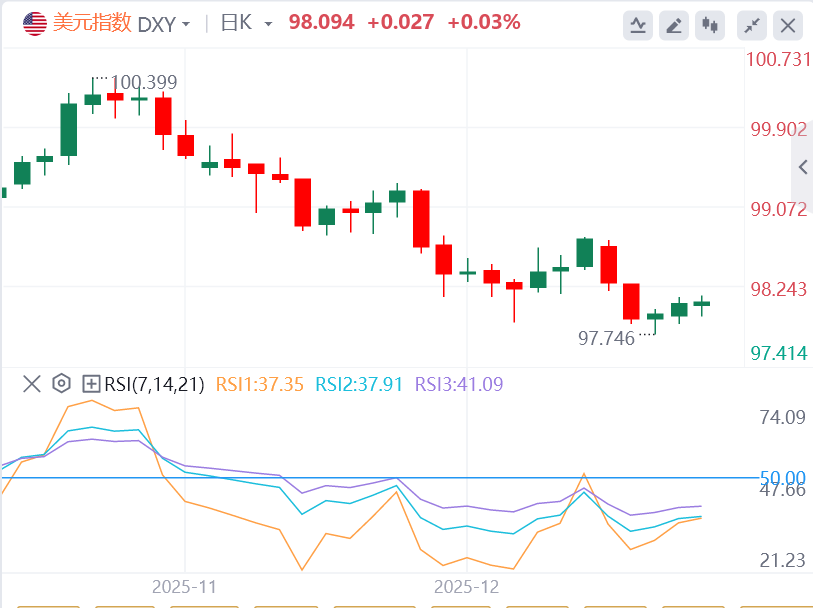
Task: Switch chart style via candlestick icon
Action: click(711, 24)
